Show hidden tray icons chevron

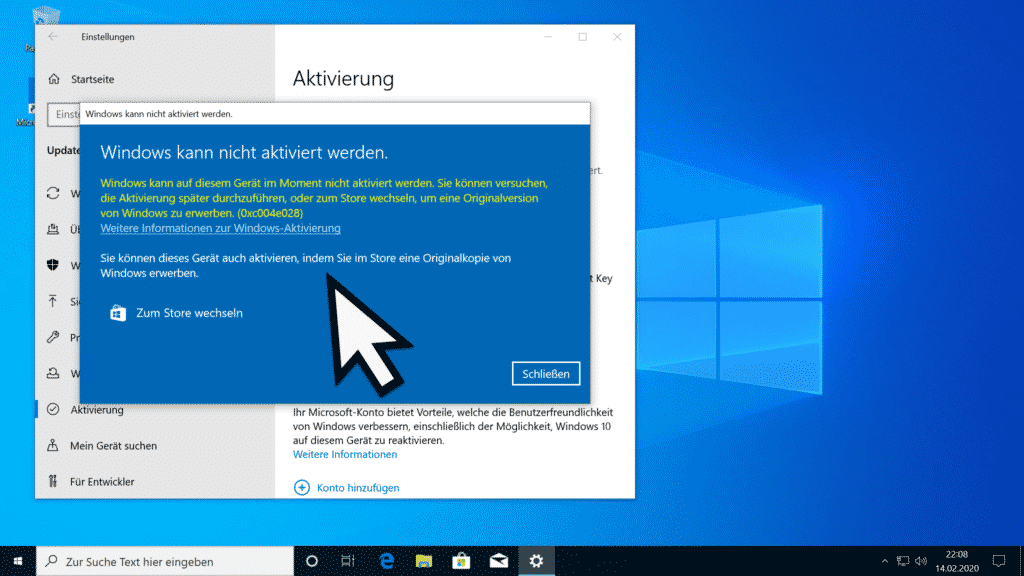point(885,561)
